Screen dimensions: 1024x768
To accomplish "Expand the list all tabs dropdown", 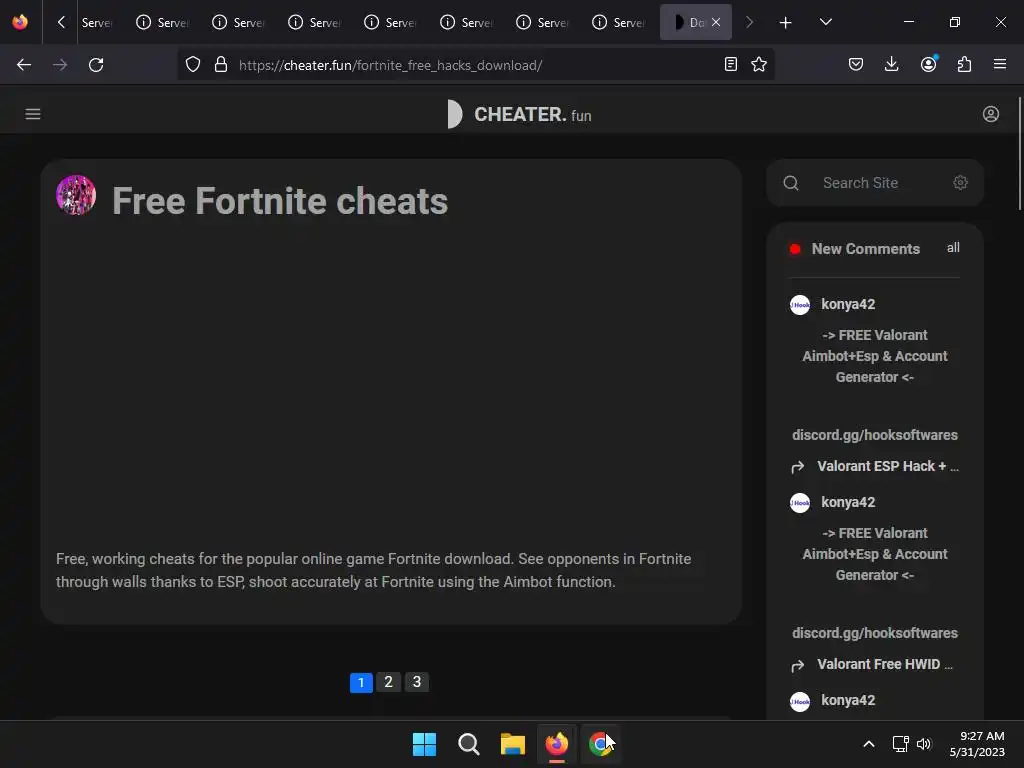I will coord(825,22).
